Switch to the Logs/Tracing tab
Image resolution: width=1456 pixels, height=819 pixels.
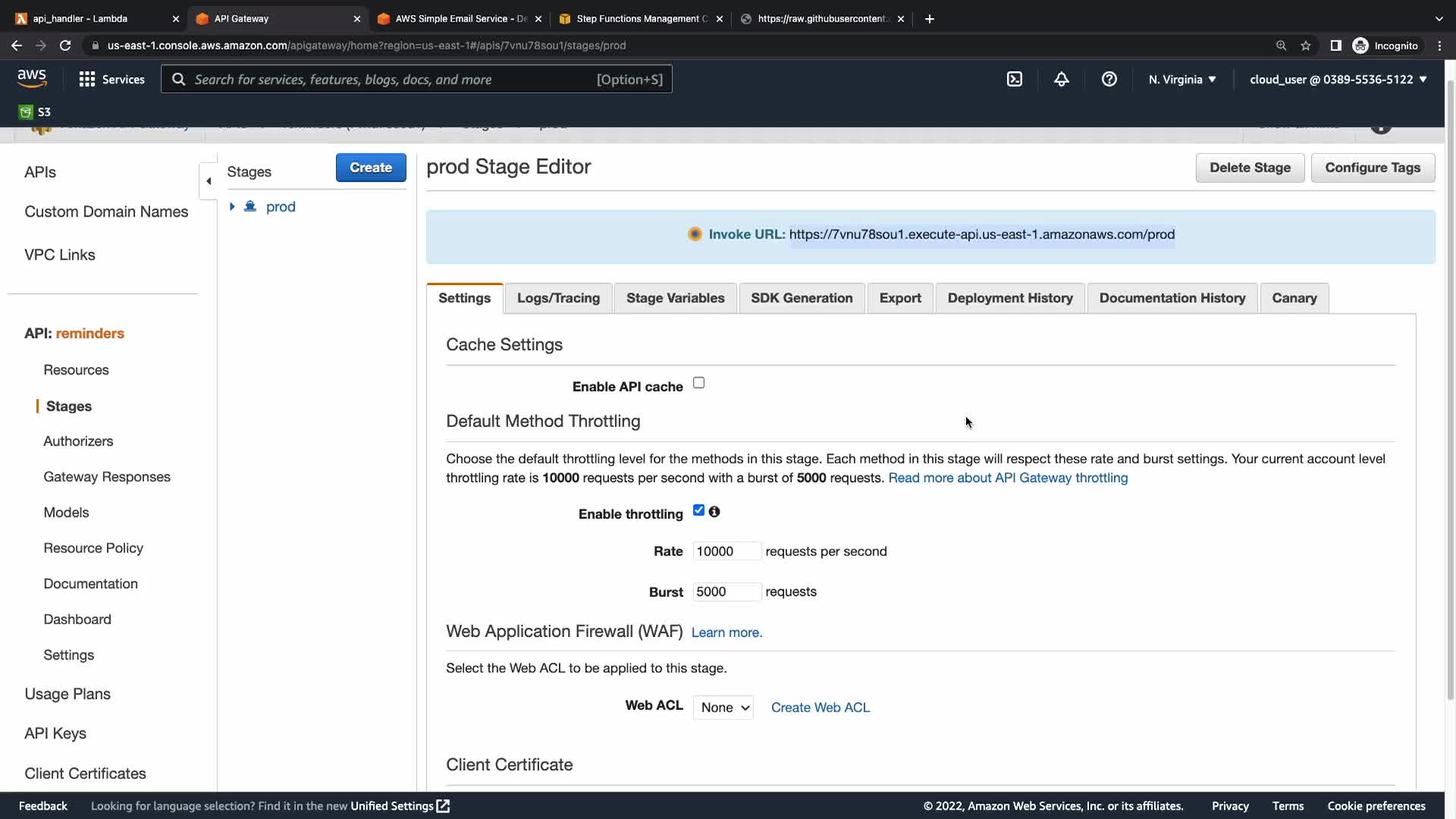558,298
